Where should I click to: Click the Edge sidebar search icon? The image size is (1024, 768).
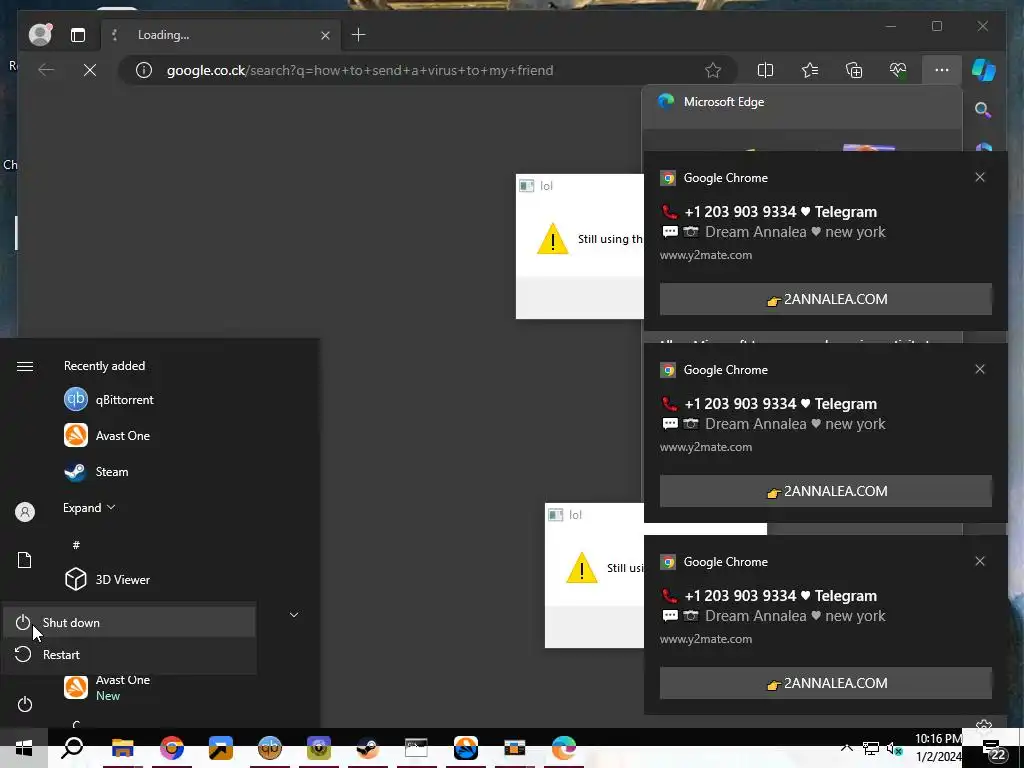tap(983, 110)
